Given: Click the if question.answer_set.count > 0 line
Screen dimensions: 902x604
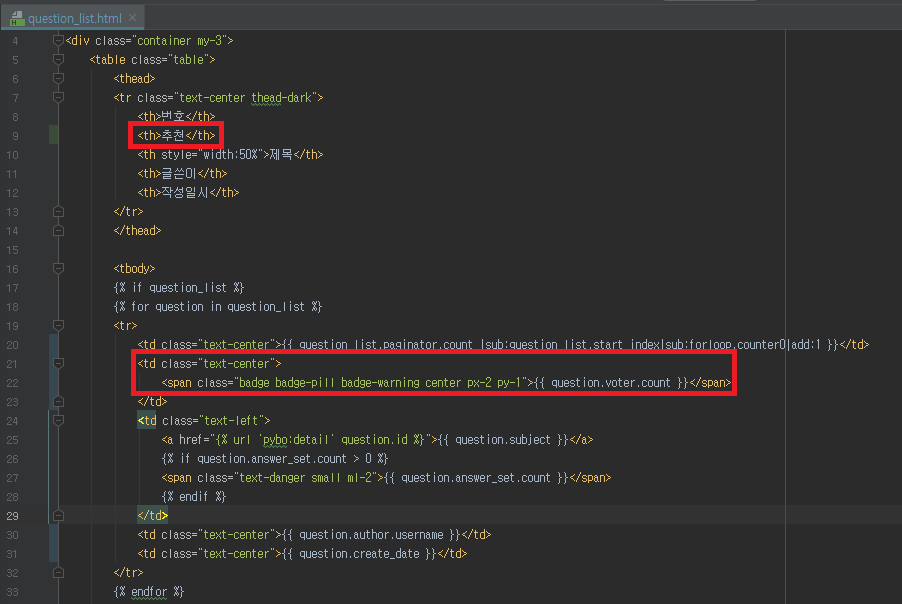Looking at the screenshot, I should click(x=275, y=459).
